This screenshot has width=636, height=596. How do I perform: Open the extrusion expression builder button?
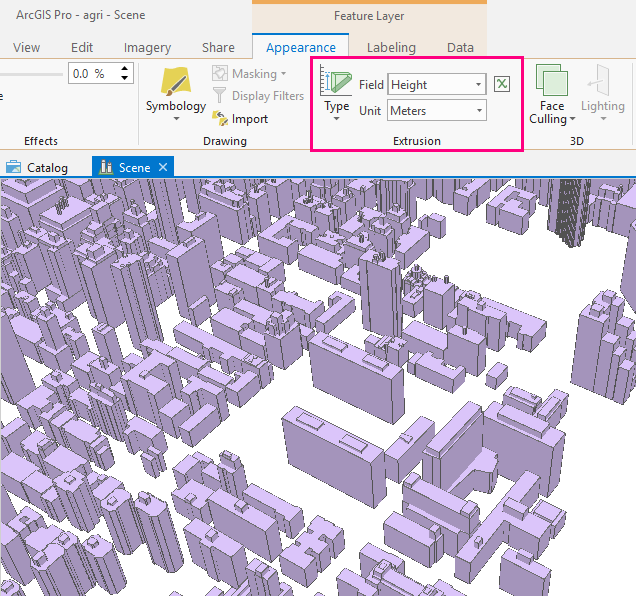click(502, 84)
